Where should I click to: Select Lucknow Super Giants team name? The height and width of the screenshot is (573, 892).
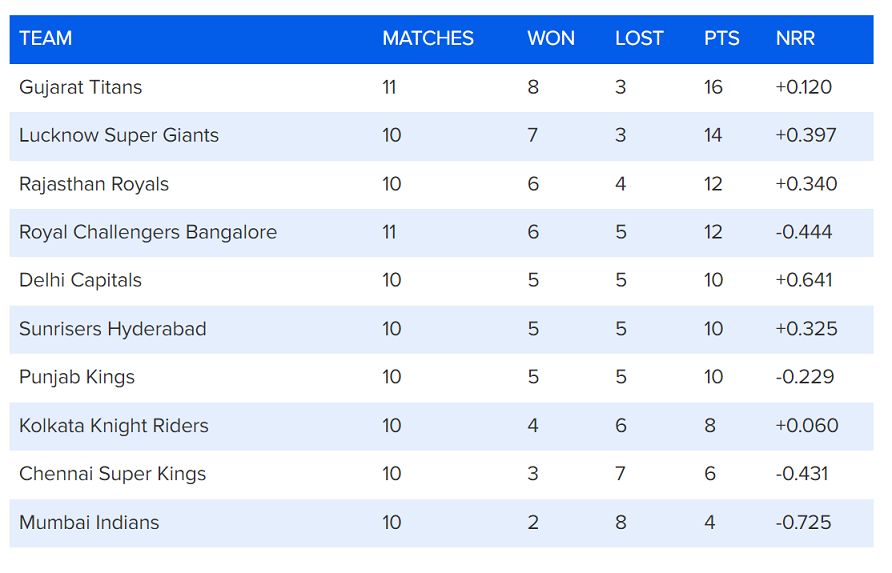coord(118,135)
